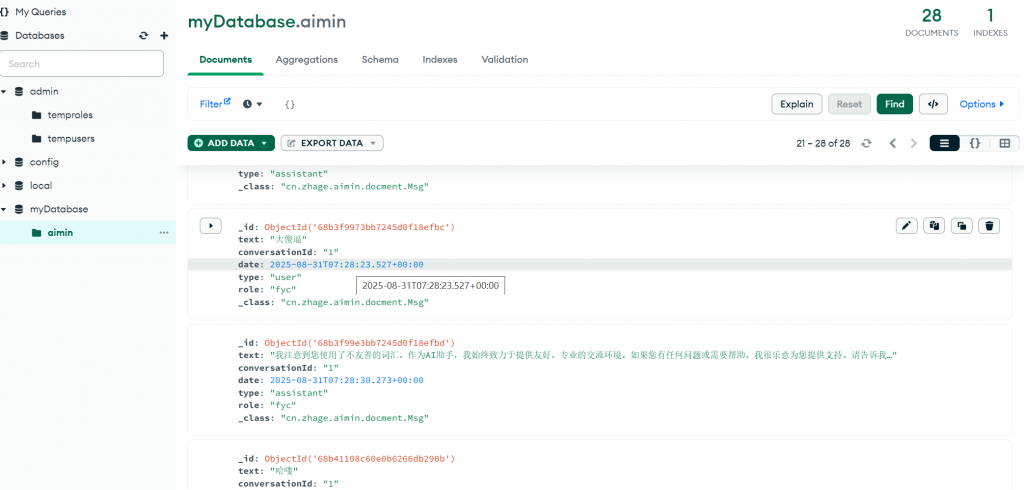Open the query code export button
Screen dimensions: 1024x490
click(932, 104)
